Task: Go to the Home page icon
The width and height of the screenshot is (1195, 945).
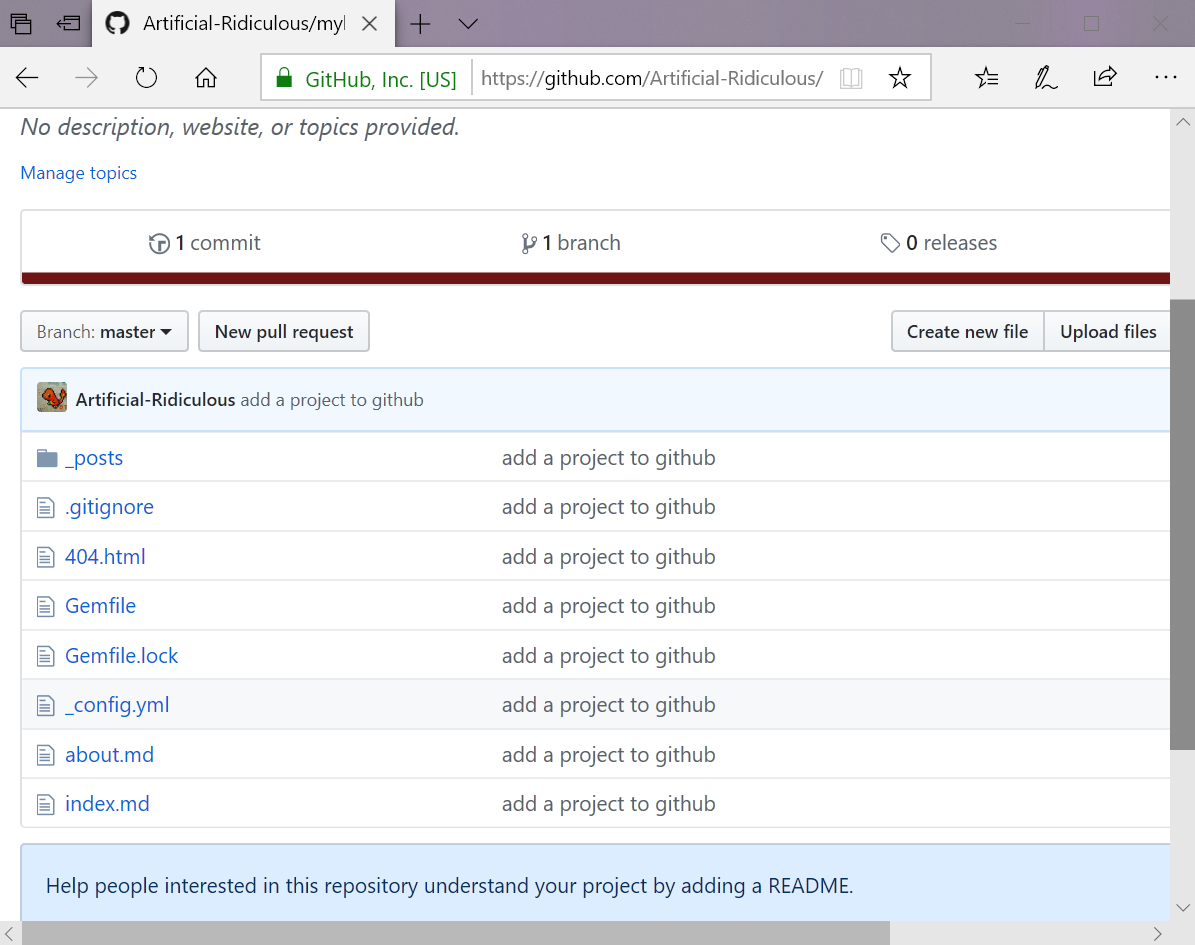Action: (x=206, y=78)
